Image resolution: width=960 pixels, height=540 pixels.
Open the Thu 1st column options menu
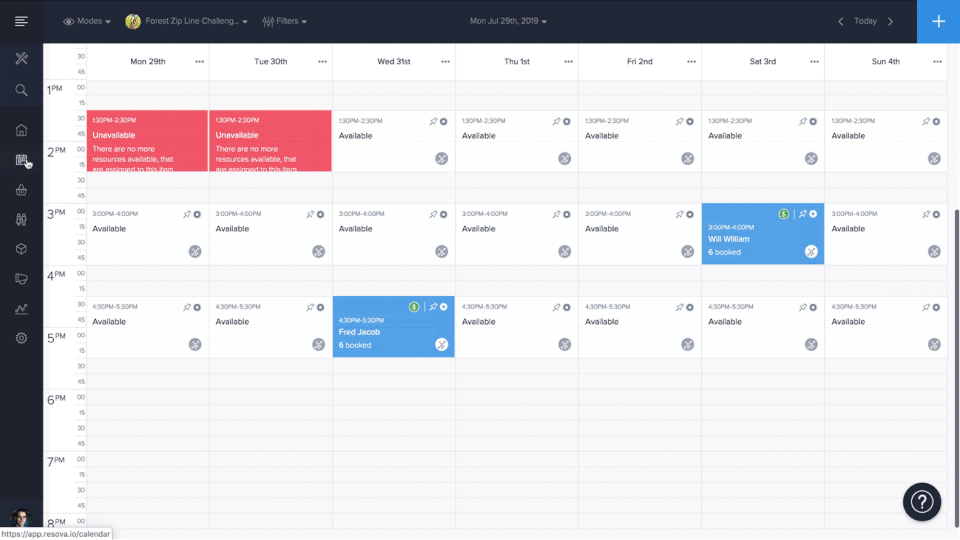point(569,62)
